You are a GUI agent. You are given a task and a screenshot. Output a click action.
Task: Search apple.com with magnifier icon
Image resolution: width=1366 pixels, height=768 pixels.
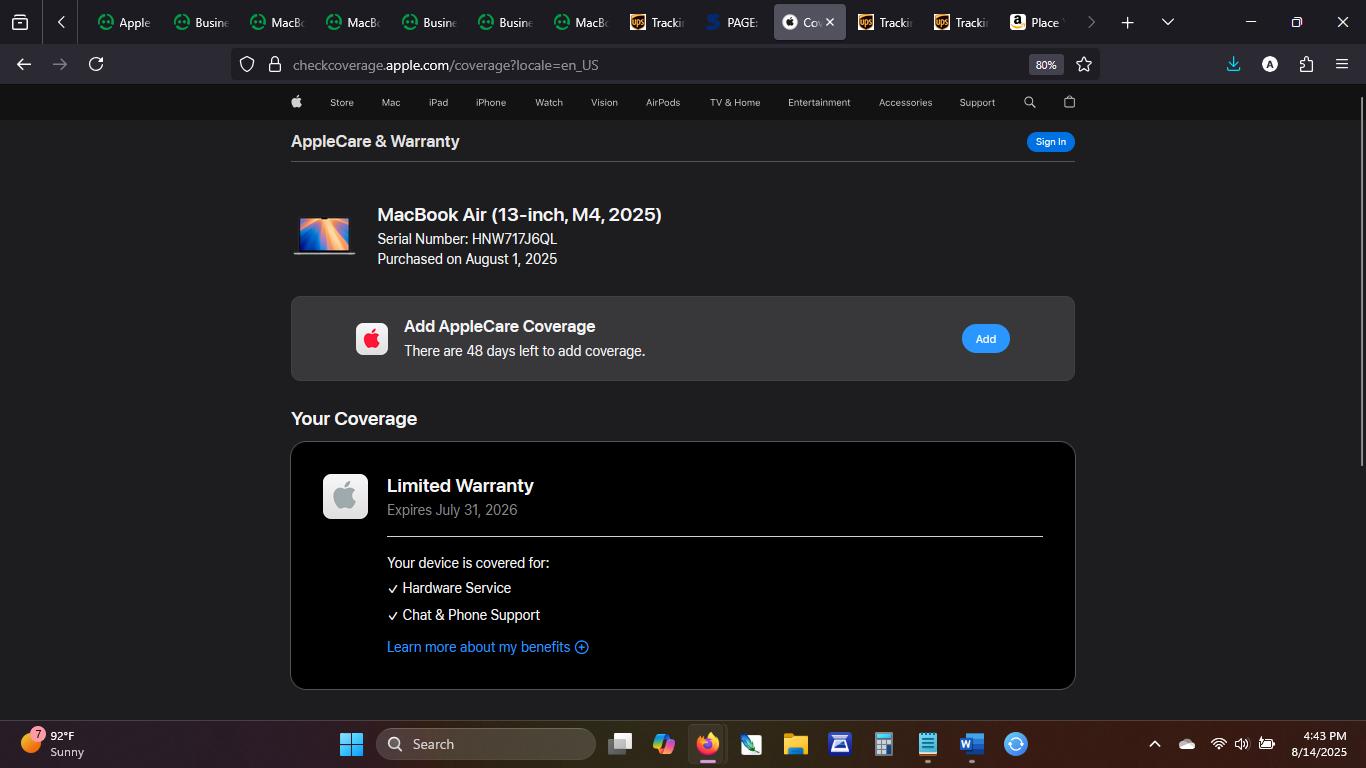click(1030, 102)
